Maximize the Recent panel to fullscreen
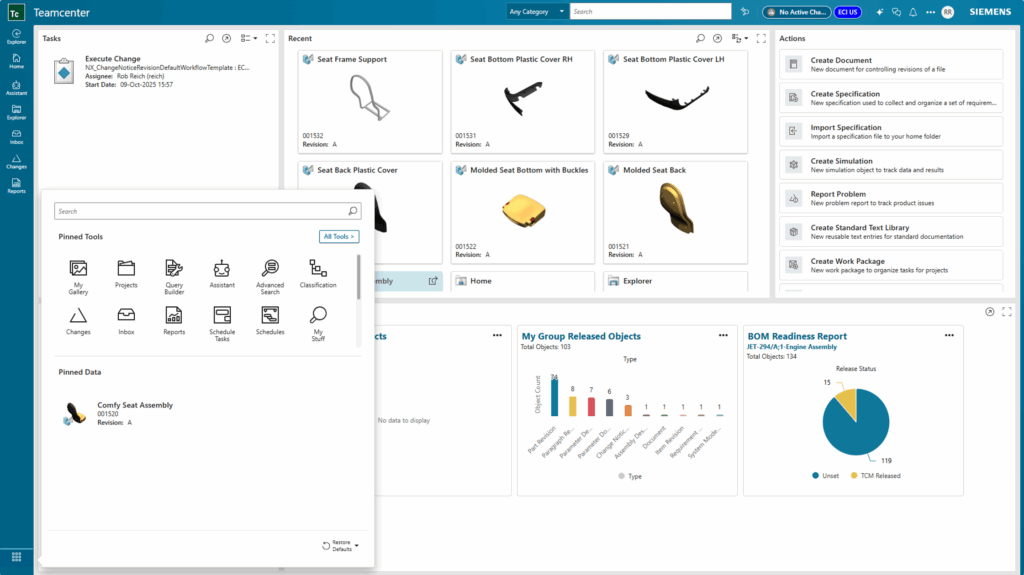Viewport: 1024px width, 575px height. click(x=761, y=38)
